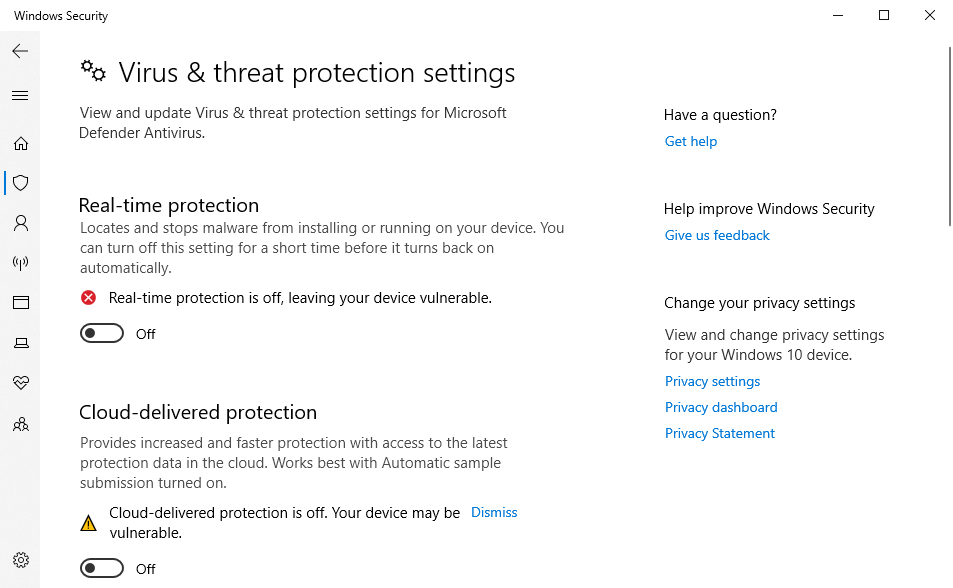The width and height of the screenshot is (953, 588).
Task: Enable Cloud-delivered protection toggle
Action: (x=102, y=568)
